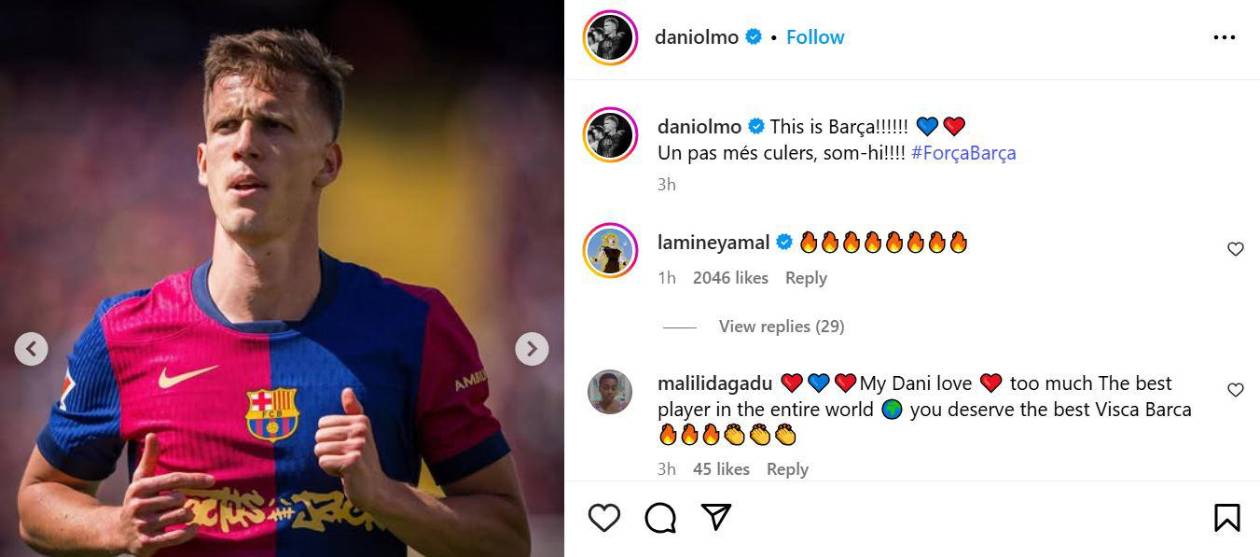The width and height of the screenshot is (1260, 557).
Task: Open malilidagadu's profile avatar
Action: point(610,391)
